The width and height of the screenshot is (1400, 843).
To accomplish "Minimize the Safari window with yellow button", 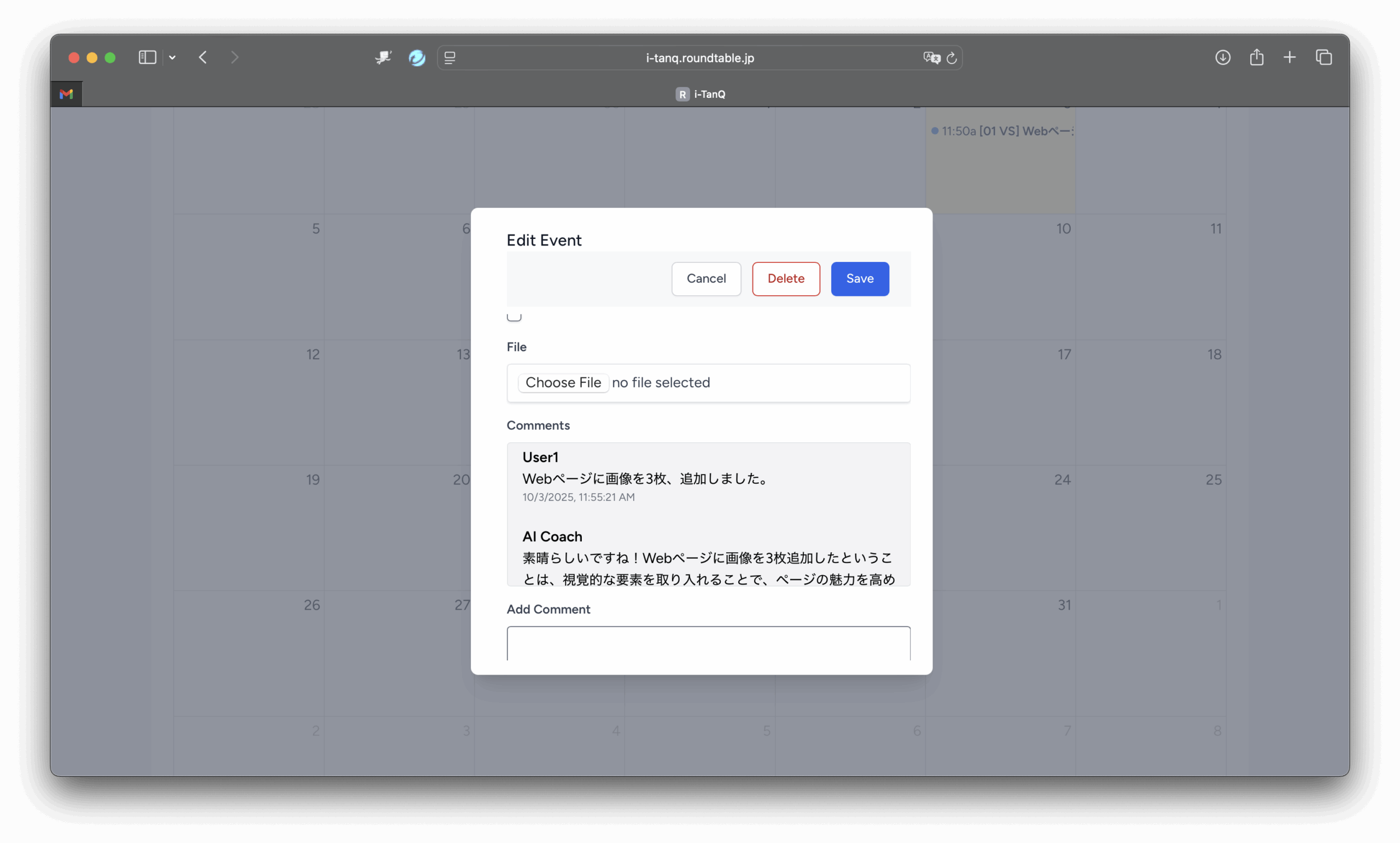I will pos(92,57).
